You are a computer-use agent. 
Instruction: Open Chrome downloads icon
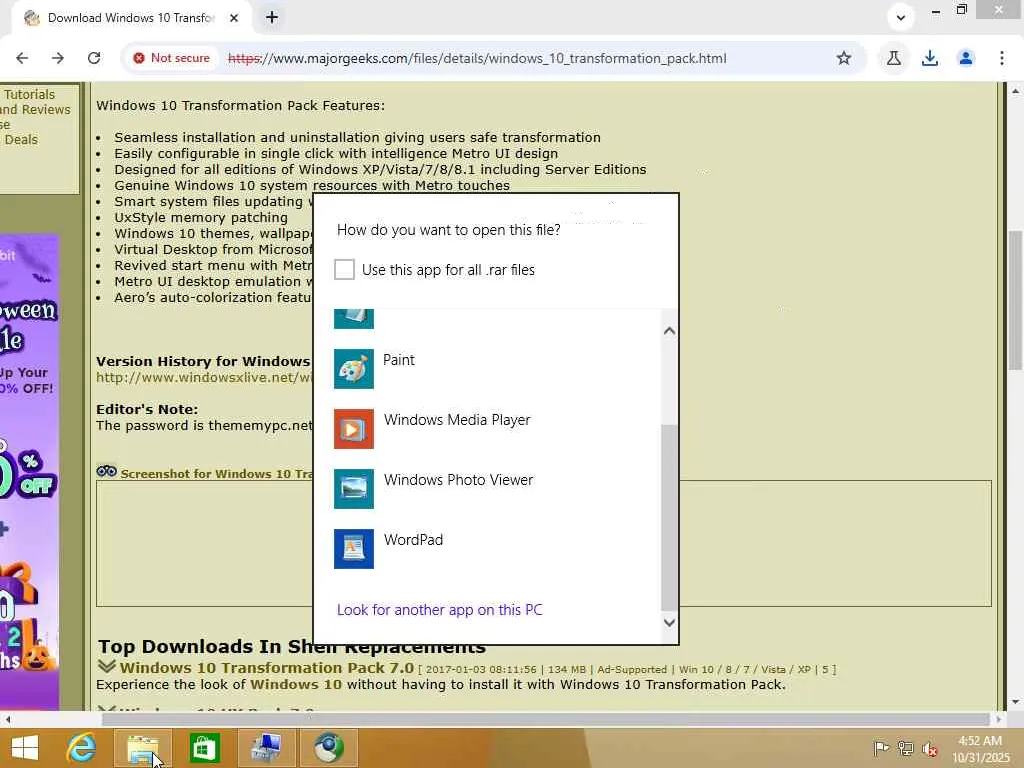point(930,58)
